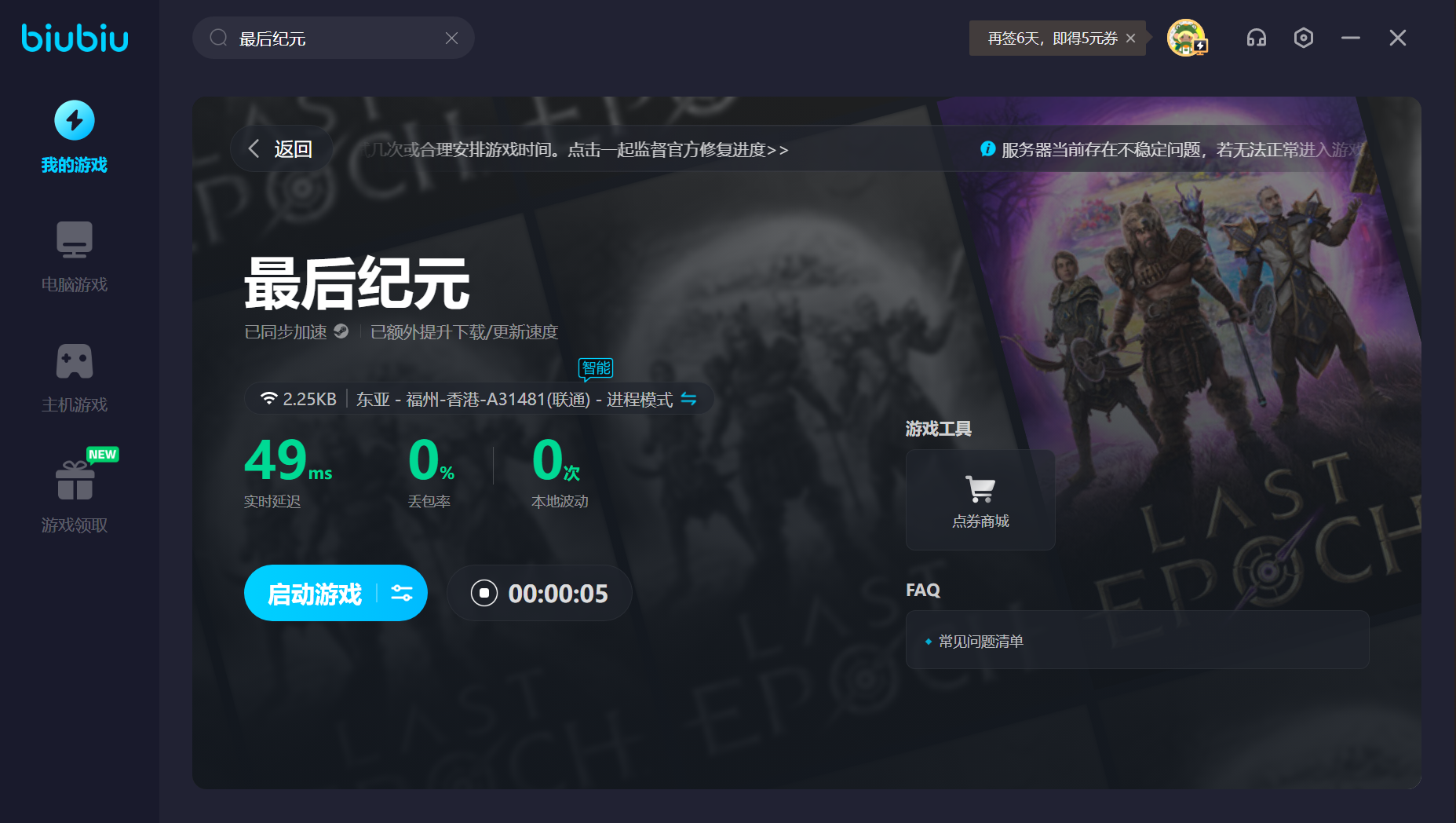Click 返回 back button
Screen dimensions: 1456x823
coord(281,149)
